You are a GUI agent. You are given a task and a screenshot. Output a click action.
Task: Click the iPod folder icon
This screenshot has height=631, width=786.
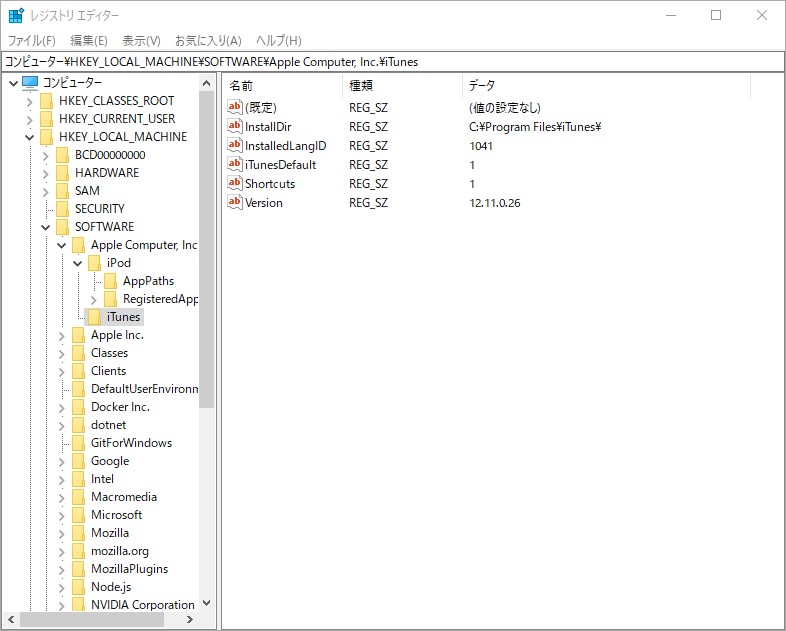(95, 263)
